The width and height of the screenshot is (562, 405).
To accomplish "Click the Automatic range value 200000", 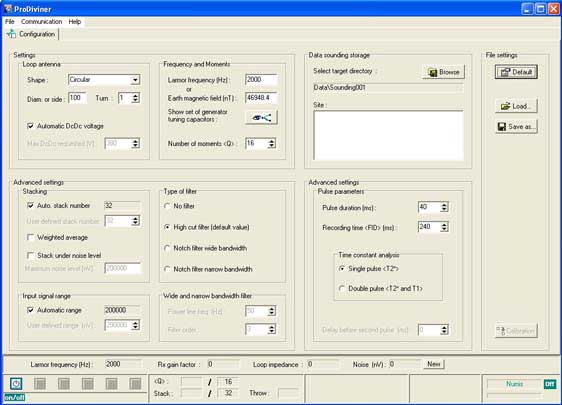I will (122, 310).
